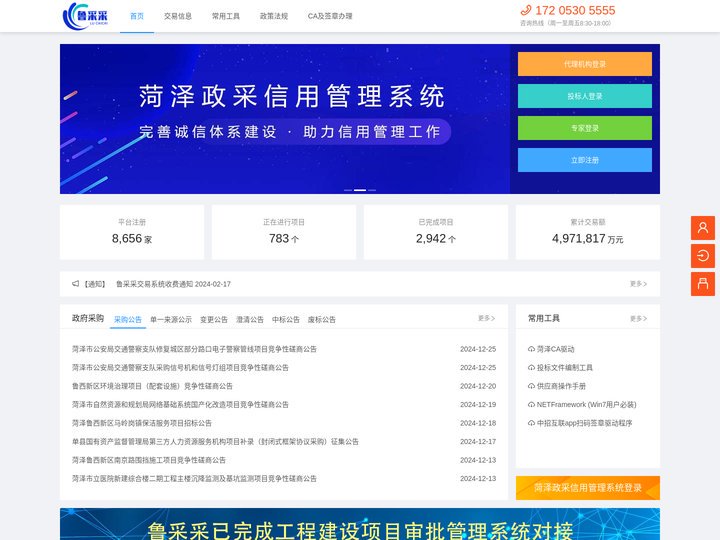Open the 供应商操作手册 link
The width and height of the screenshot is (720, 540).
561,386
